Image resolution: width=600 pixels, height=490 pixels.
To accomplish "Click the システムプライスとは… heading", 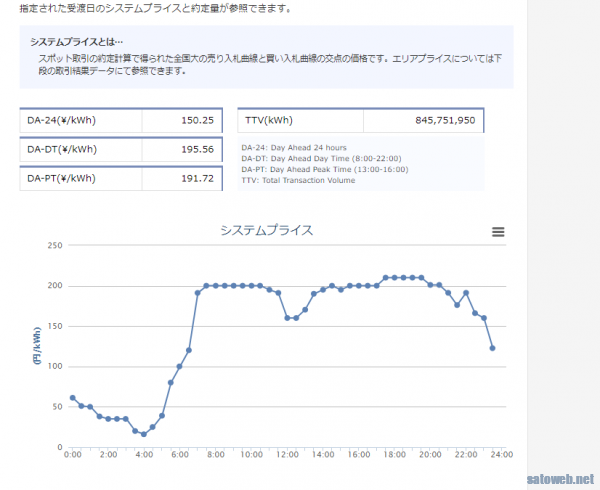I will click(x=76, y=42).
